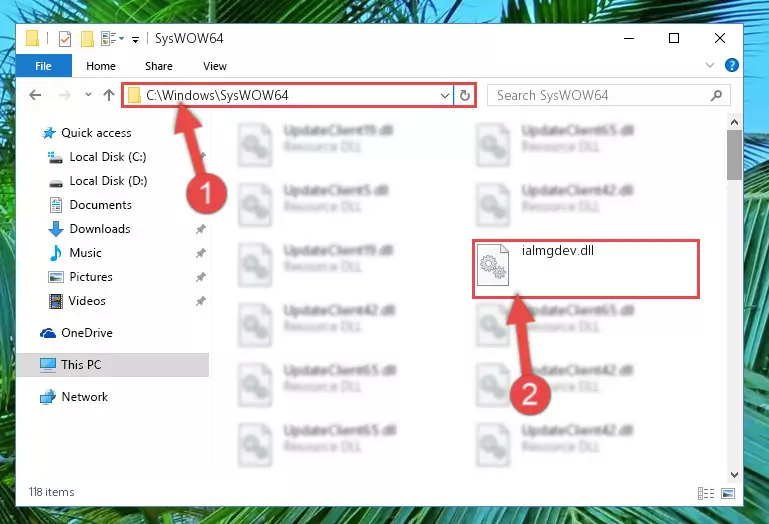The image size is (769, 524).
Task: Go up one folder level arrow
Action: point(109,95)
